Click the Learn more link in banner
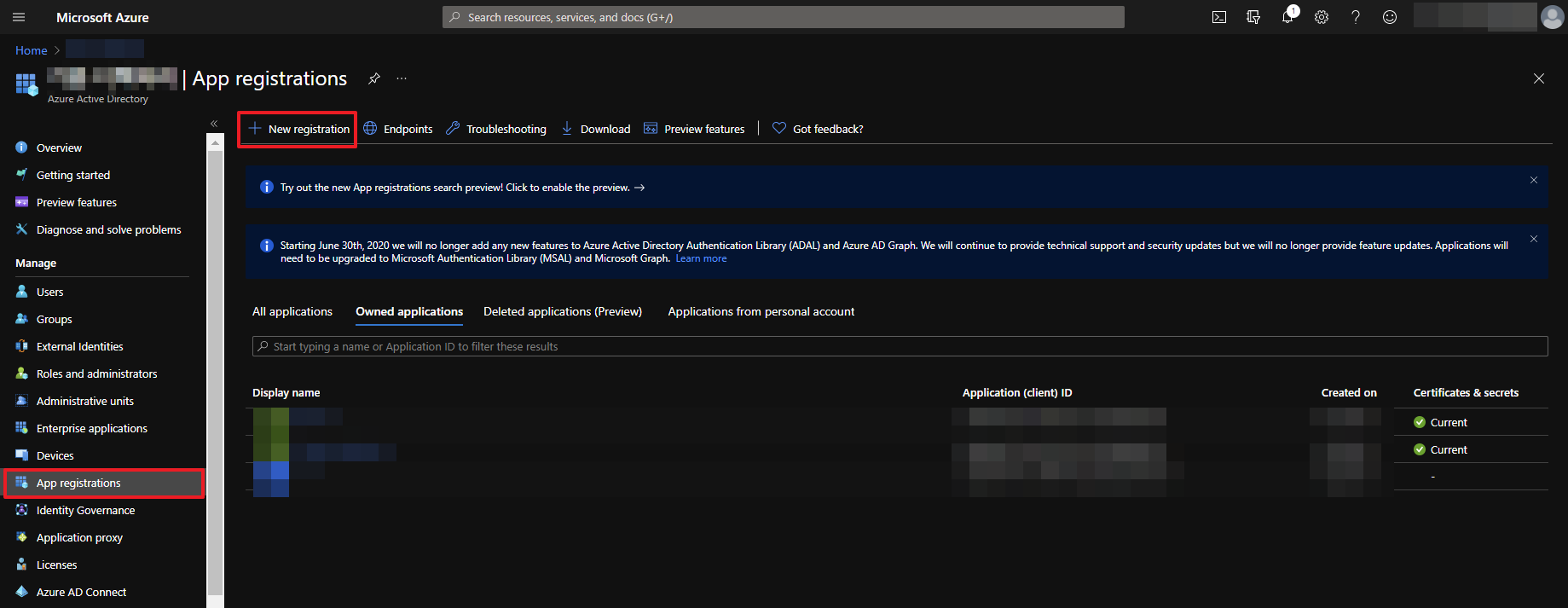Screen dimensions: 1568x608 point(701,259)
